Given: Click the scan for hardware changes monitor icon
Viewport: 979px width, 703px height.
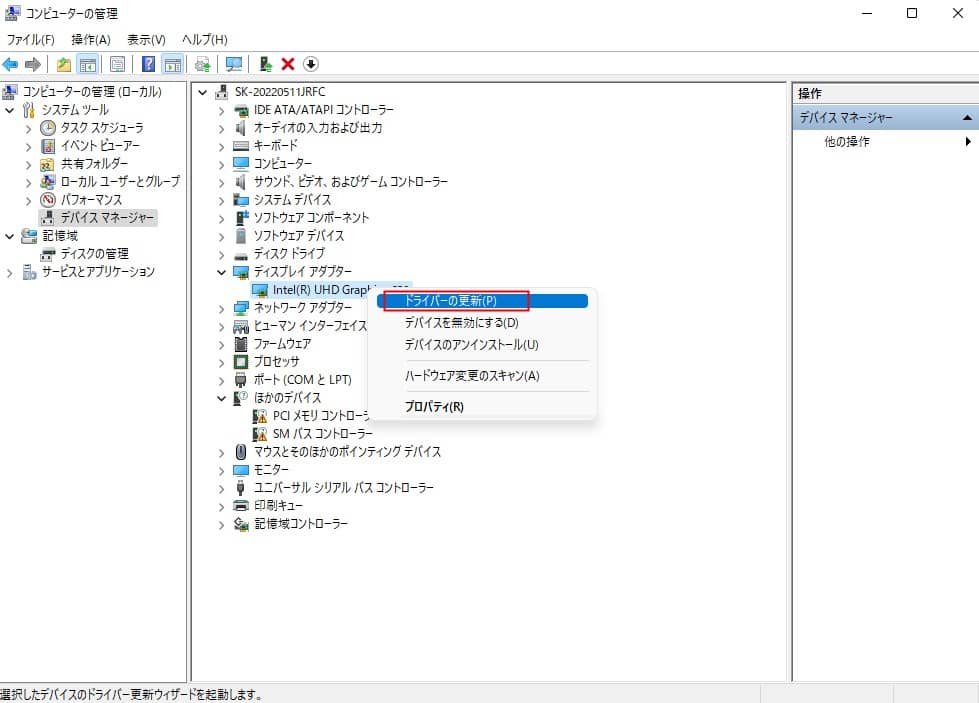Looking at the screenshot, I should click(x=234, y=64).
